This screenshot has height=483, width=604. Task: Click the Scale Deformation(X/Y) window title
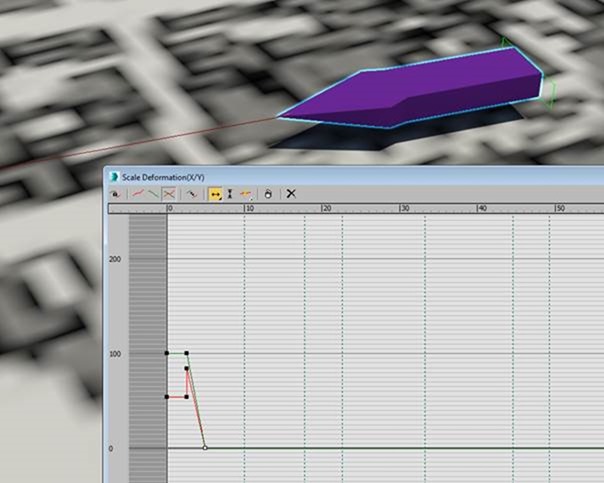click(x=163, y=177)
